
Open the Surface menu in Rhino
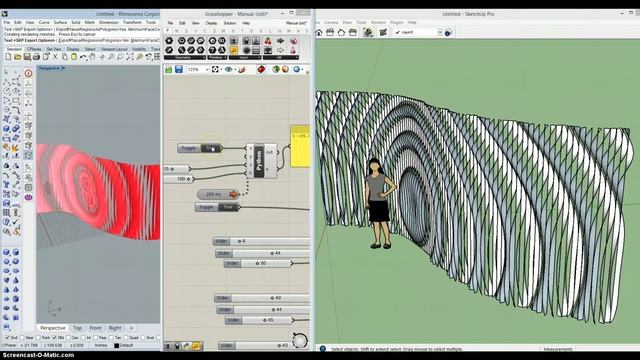60,22
